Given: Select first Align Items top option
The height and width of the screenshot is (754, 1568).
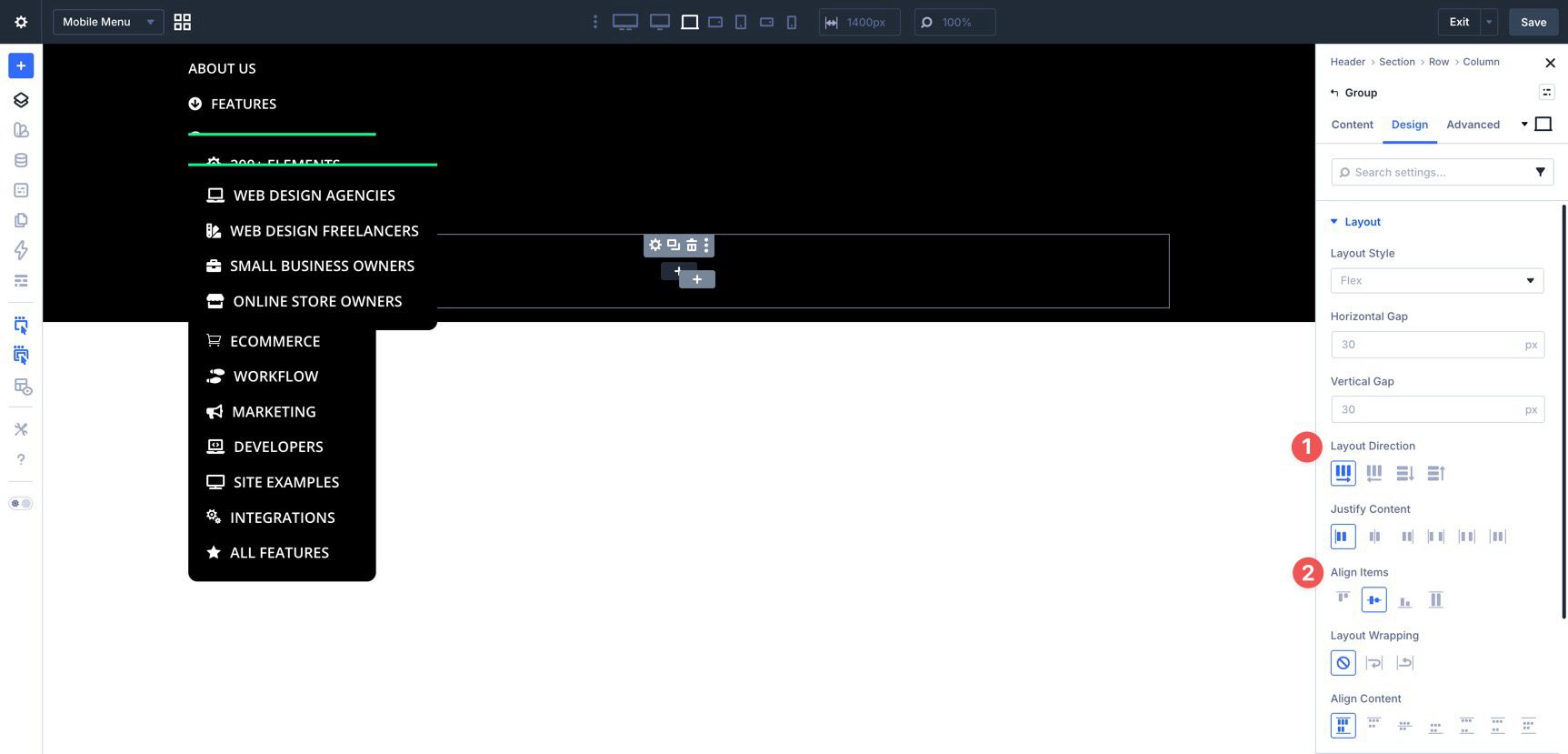Looking at the screenshot, I should 1343,599.
